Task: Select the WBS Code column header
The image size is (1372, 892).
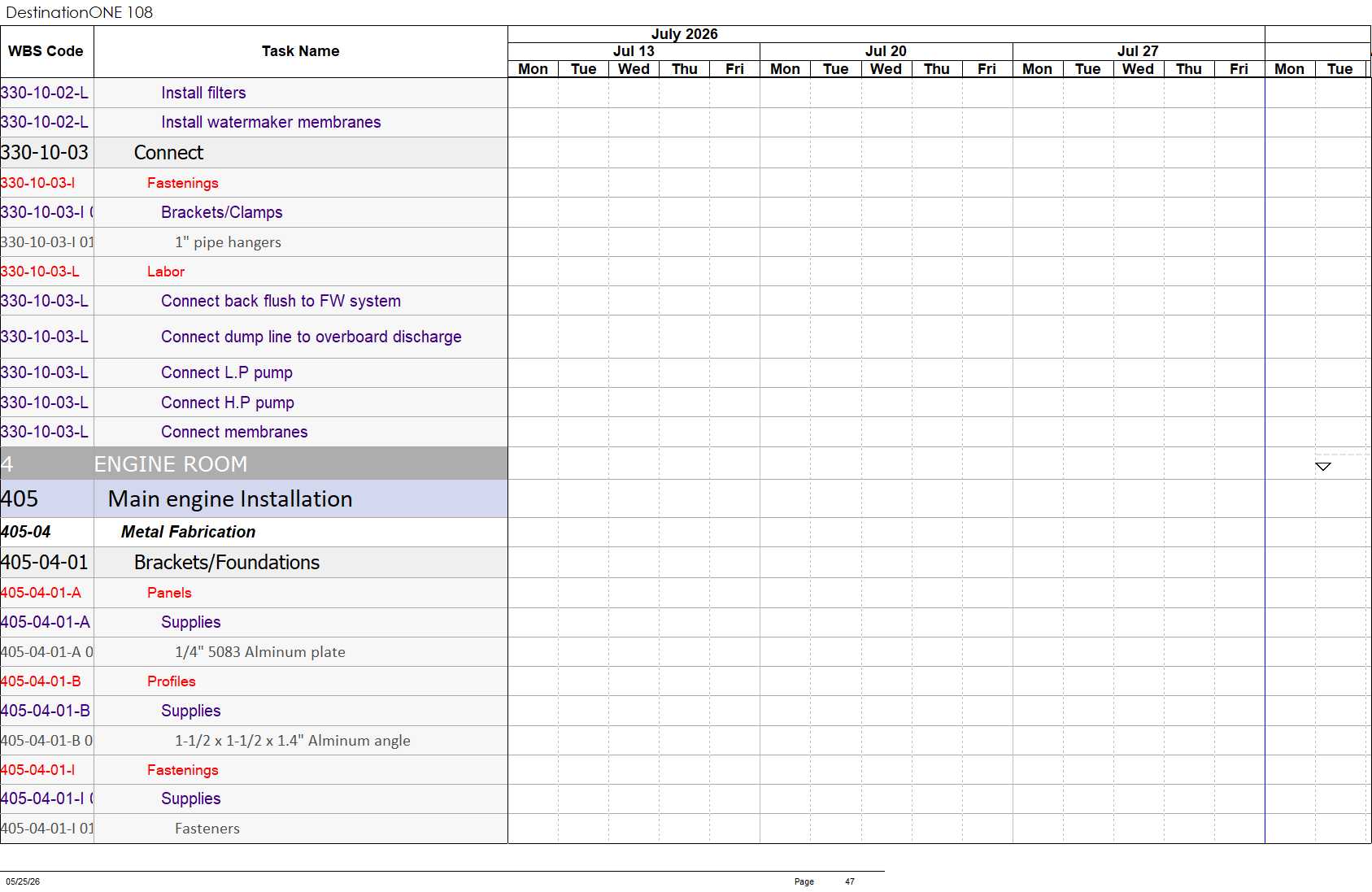Action: click(x=46, y=51)
